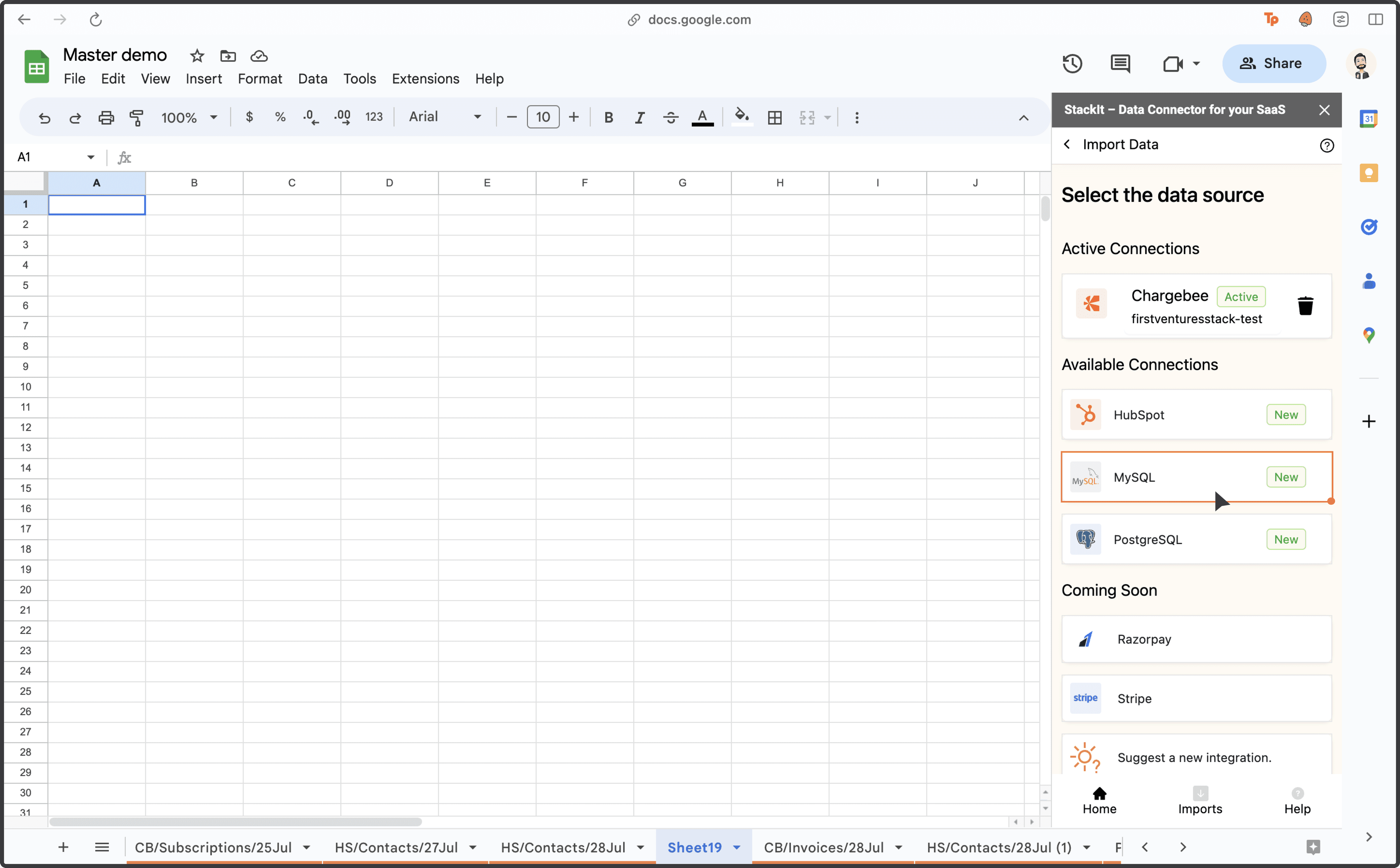1400x868 pixels.
Task: Switch to CB/Invoices/28Jul sheet tab
Action: (x=823, y=847)
